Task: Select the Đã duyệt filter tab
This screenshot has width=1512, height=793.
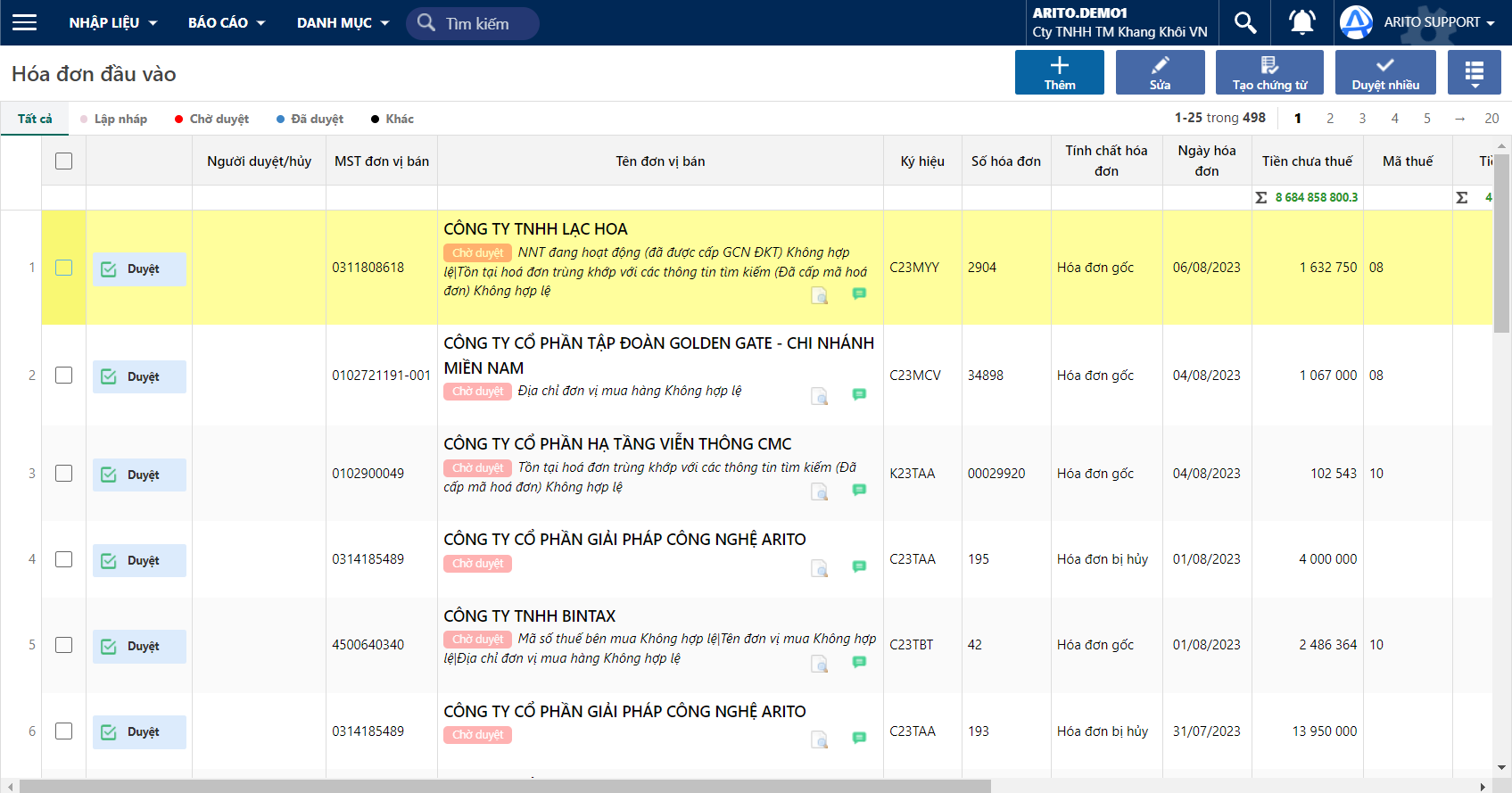Action: tap(310, 119)
